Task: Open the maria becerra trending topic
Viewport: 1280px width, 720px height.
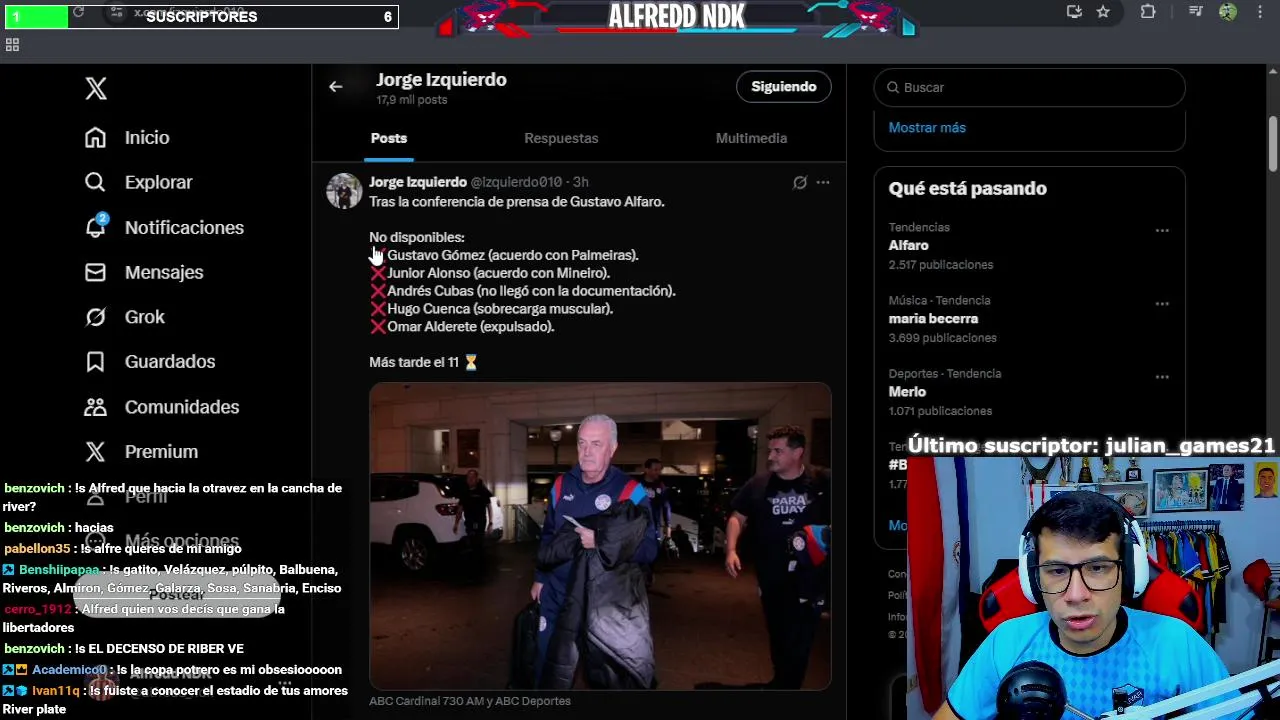Action: click(x=933, y=318)
